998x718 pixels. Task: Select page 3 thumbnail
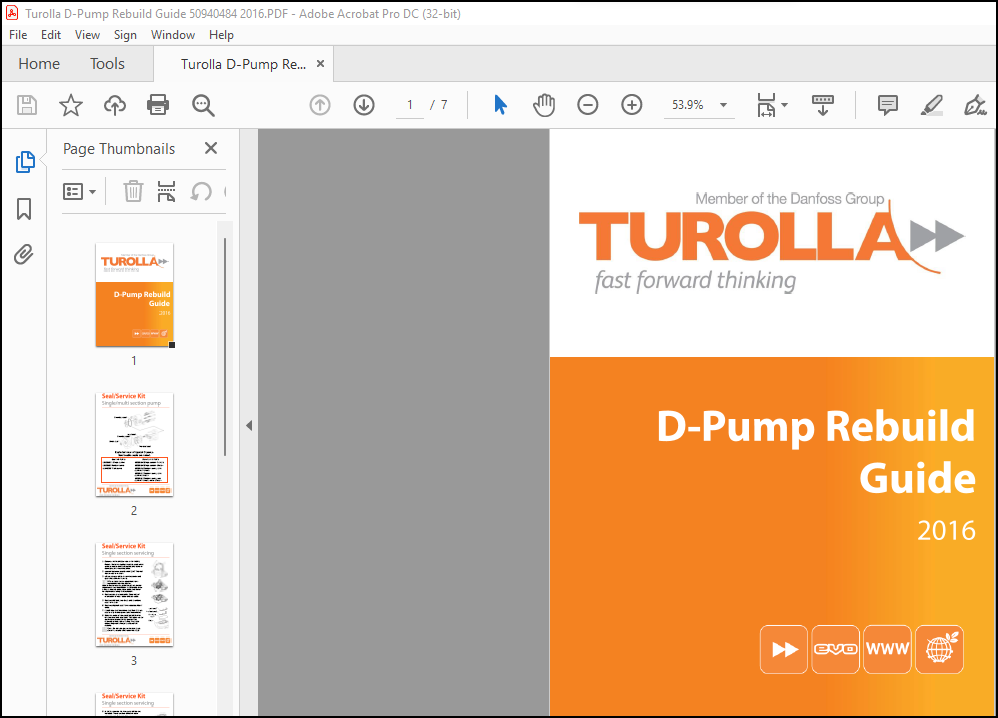pyautogui.click(x=134, y=595)
